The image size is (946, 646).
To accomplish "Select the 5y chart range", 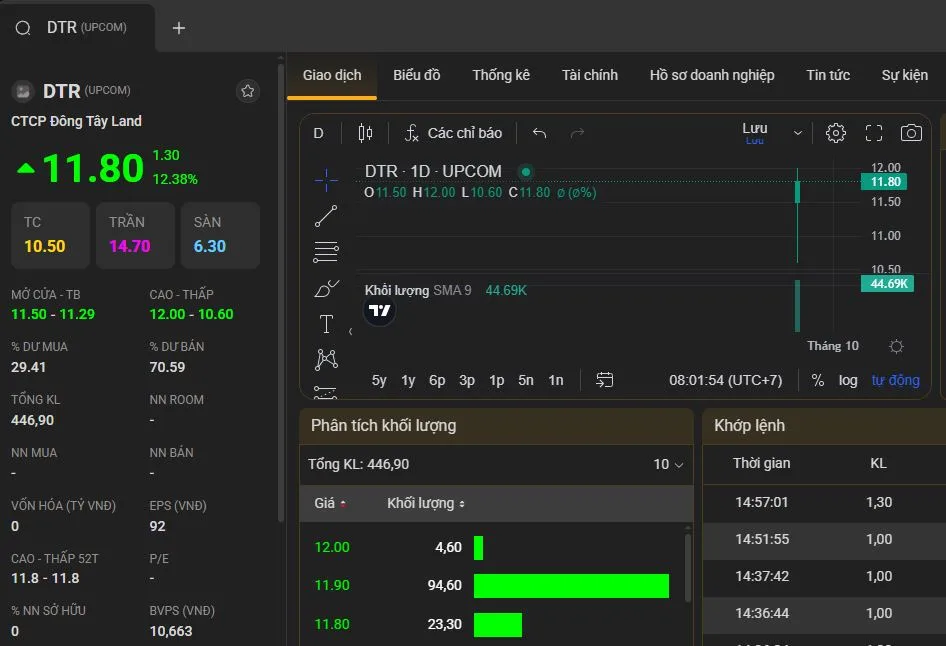I will (x=379, y=380).
